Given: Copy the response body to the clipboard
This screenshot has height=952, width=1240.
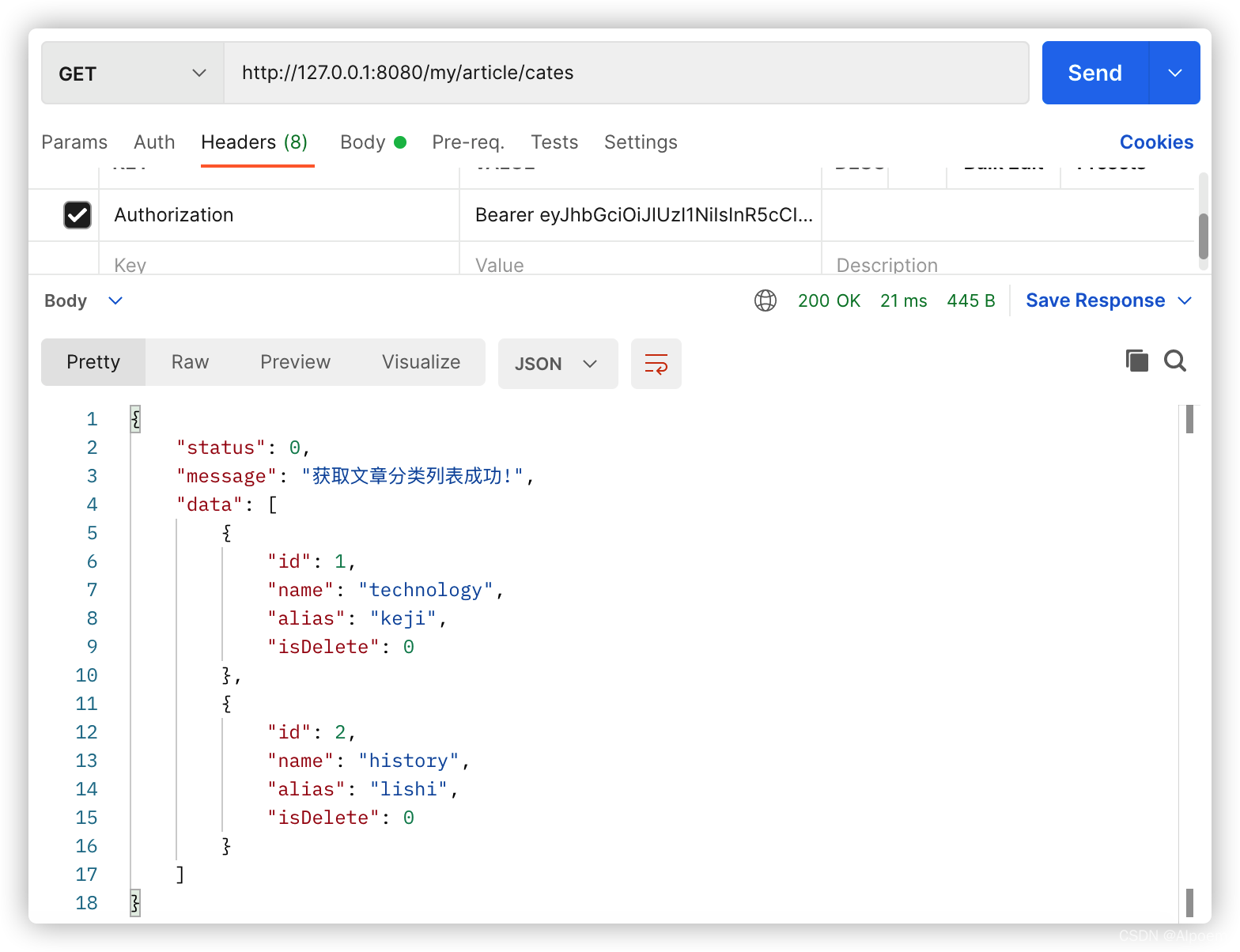Looking at the screenshot, I should coord(1136,361).
